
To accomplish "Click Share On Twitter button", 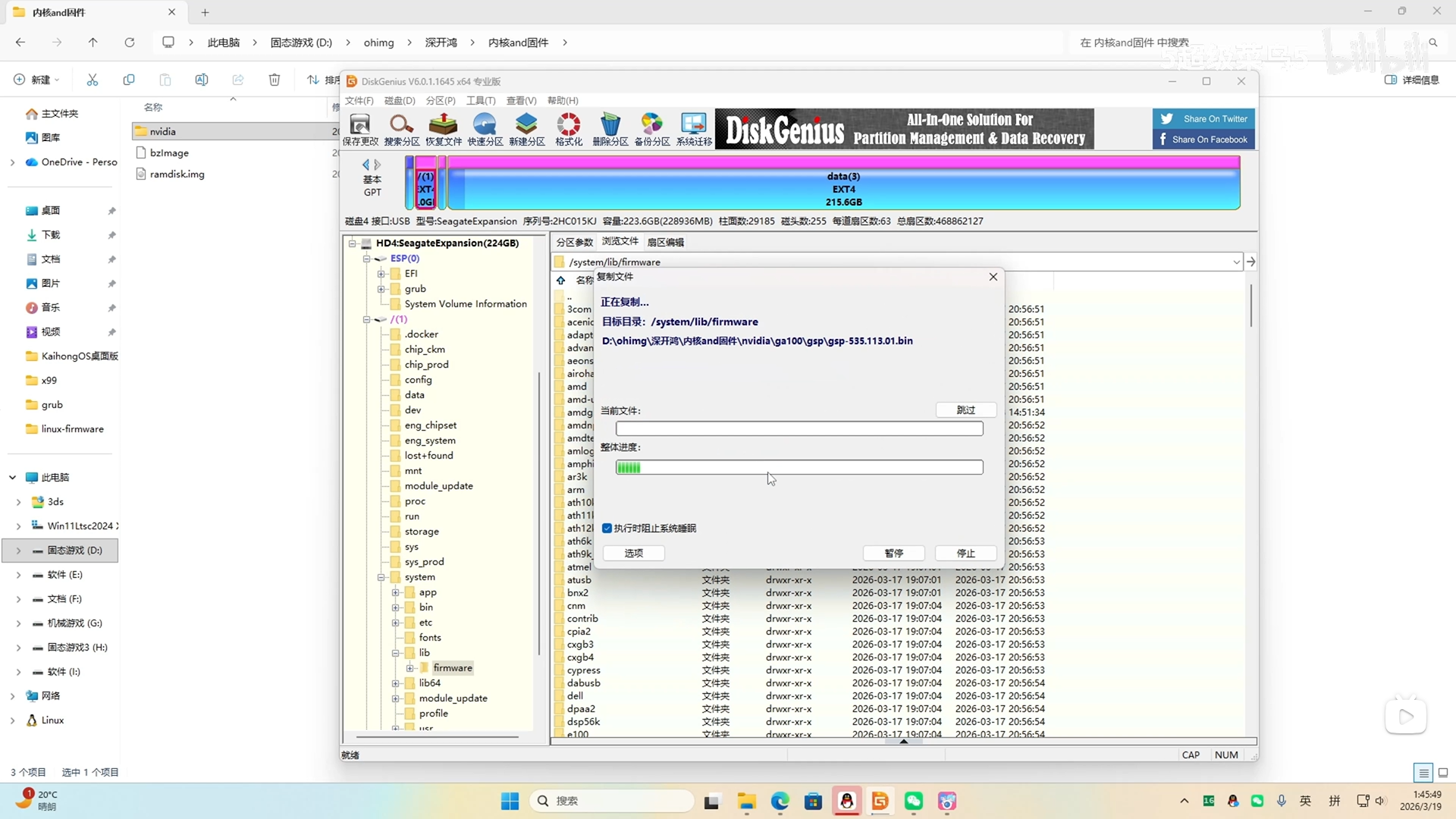I will (x=1203, y=119).
